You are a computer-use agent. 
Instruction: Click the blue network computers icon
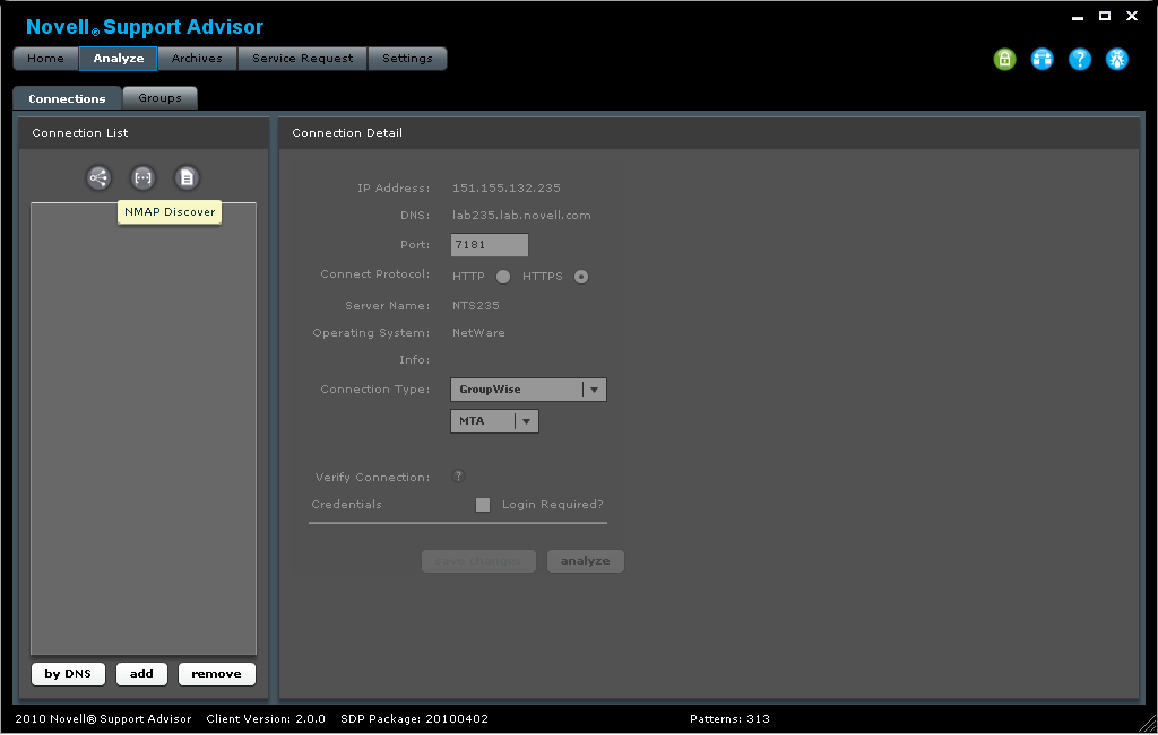click(1042, 59)
